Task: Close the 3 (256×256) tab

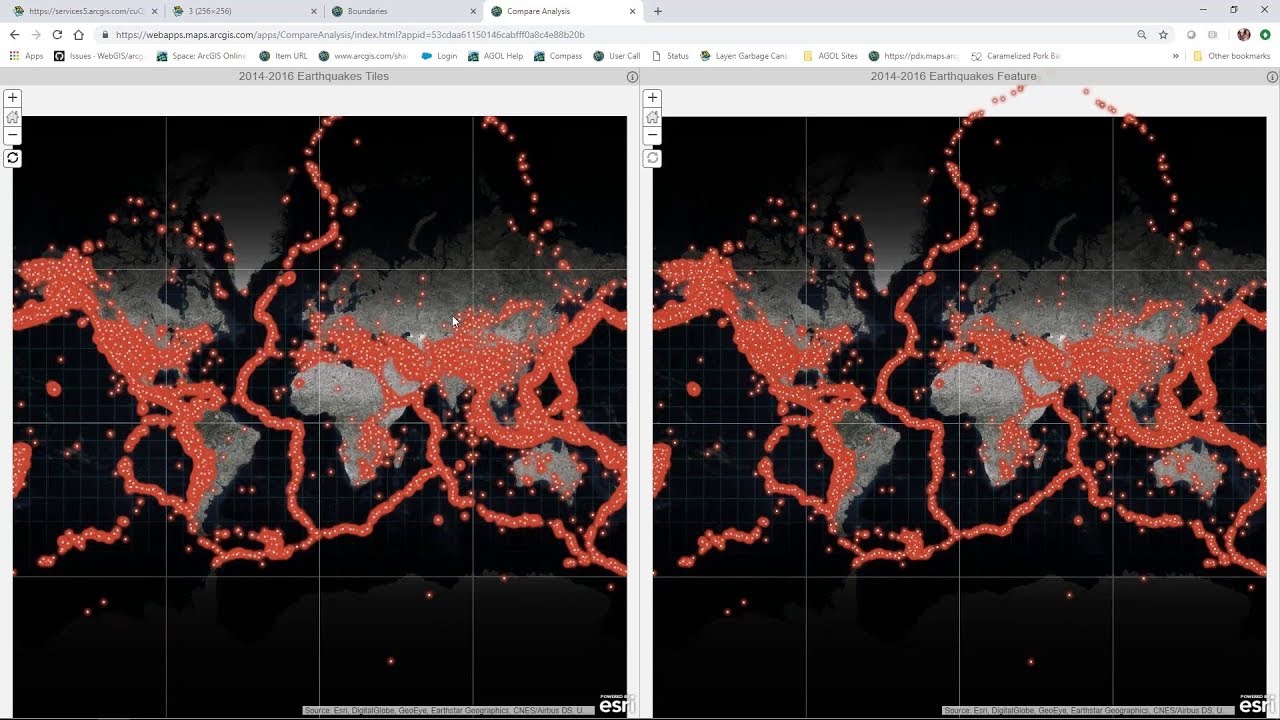Action: 313,11
